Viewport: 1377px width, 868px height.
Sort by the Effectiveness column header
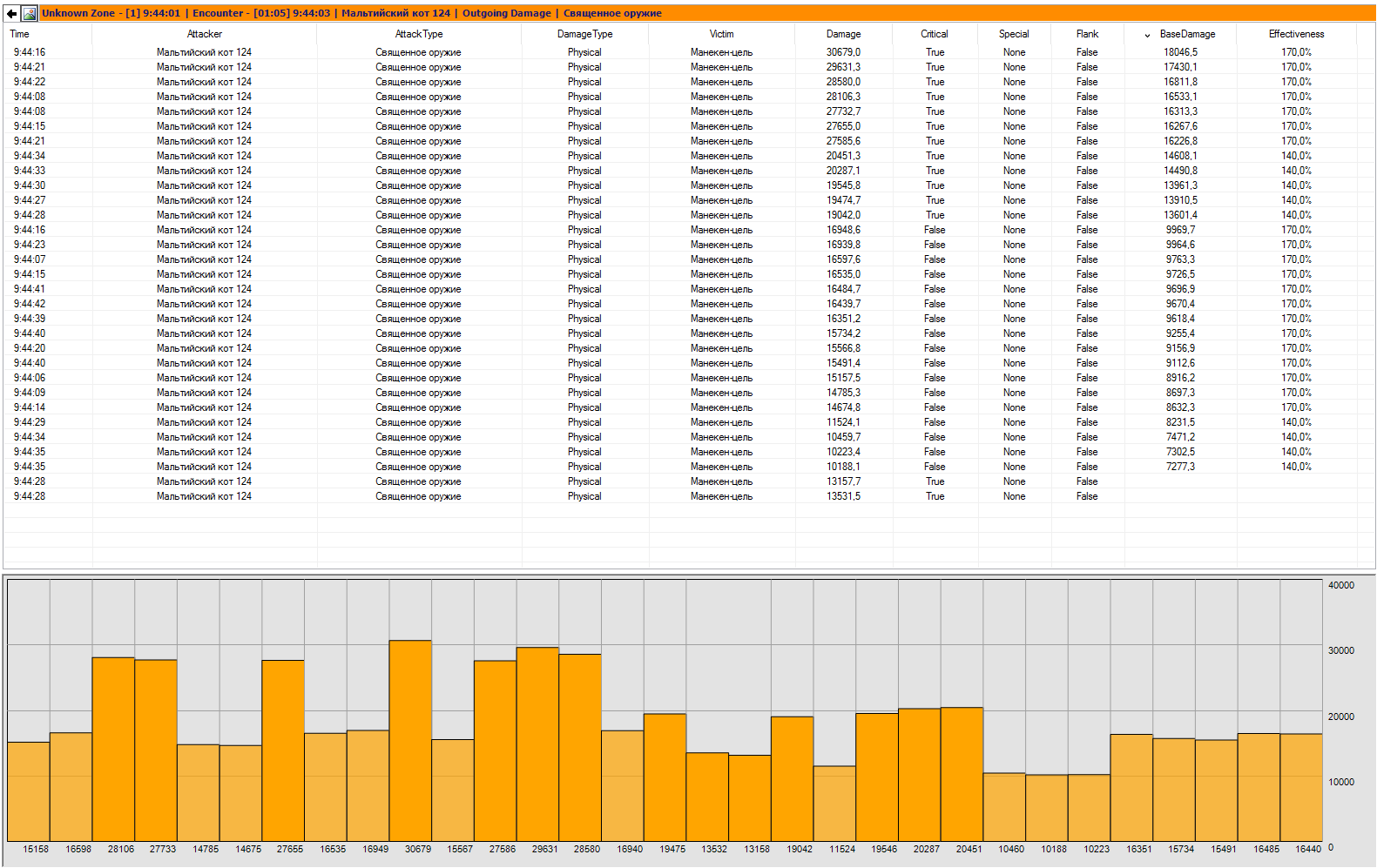(1296, 34)
